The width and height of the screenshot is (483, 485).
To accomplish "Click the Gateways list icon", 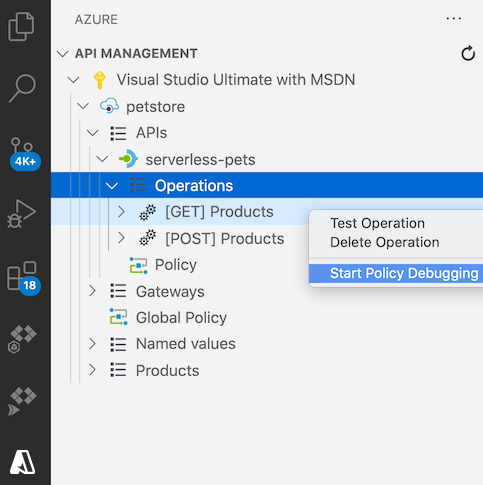I will coord(118,291).
